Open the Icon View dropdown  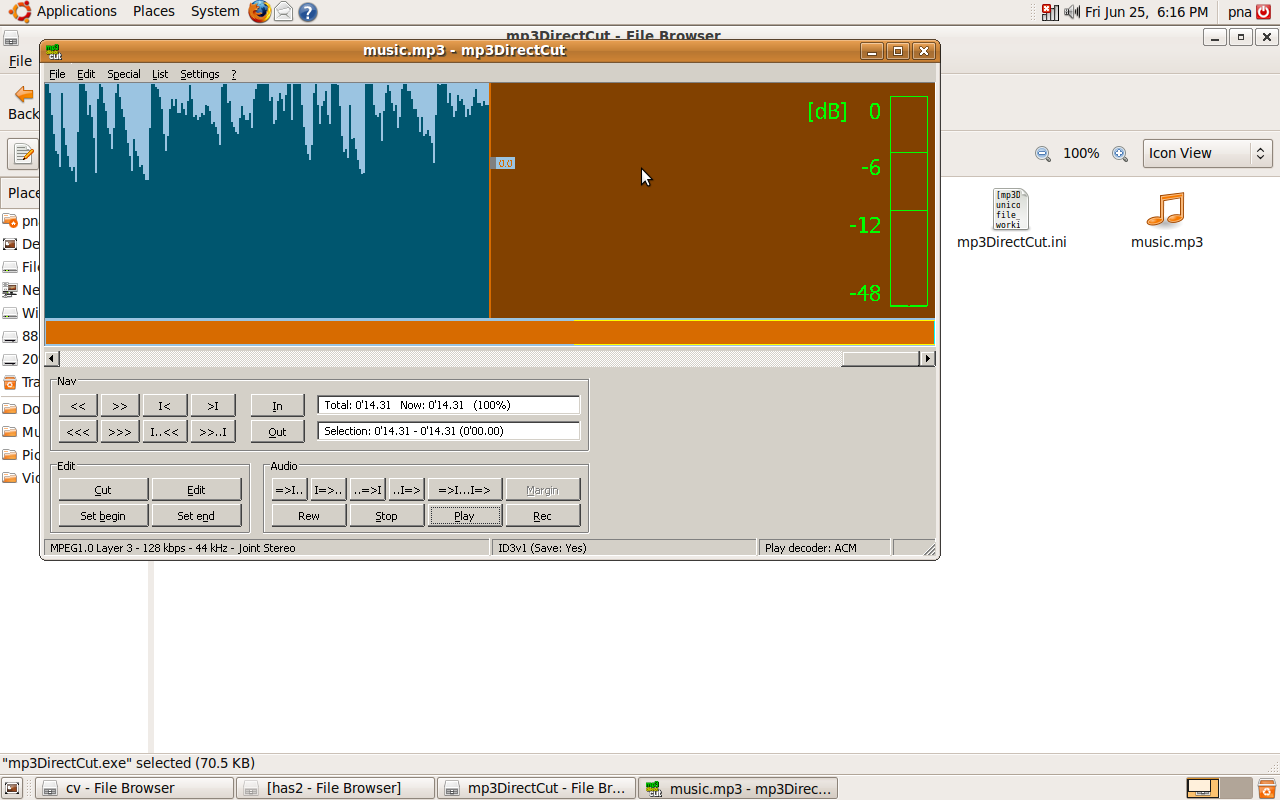click(x=1207, y=153)
